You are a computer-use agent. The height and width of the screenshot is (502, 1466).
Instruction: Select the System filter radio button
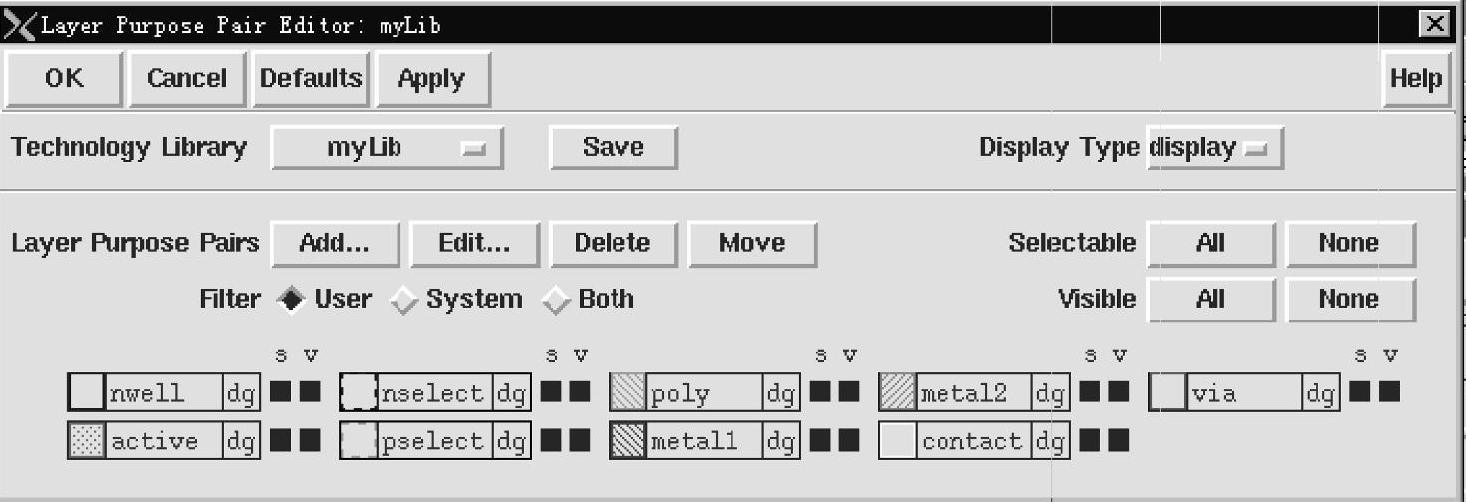click(403, 300)
